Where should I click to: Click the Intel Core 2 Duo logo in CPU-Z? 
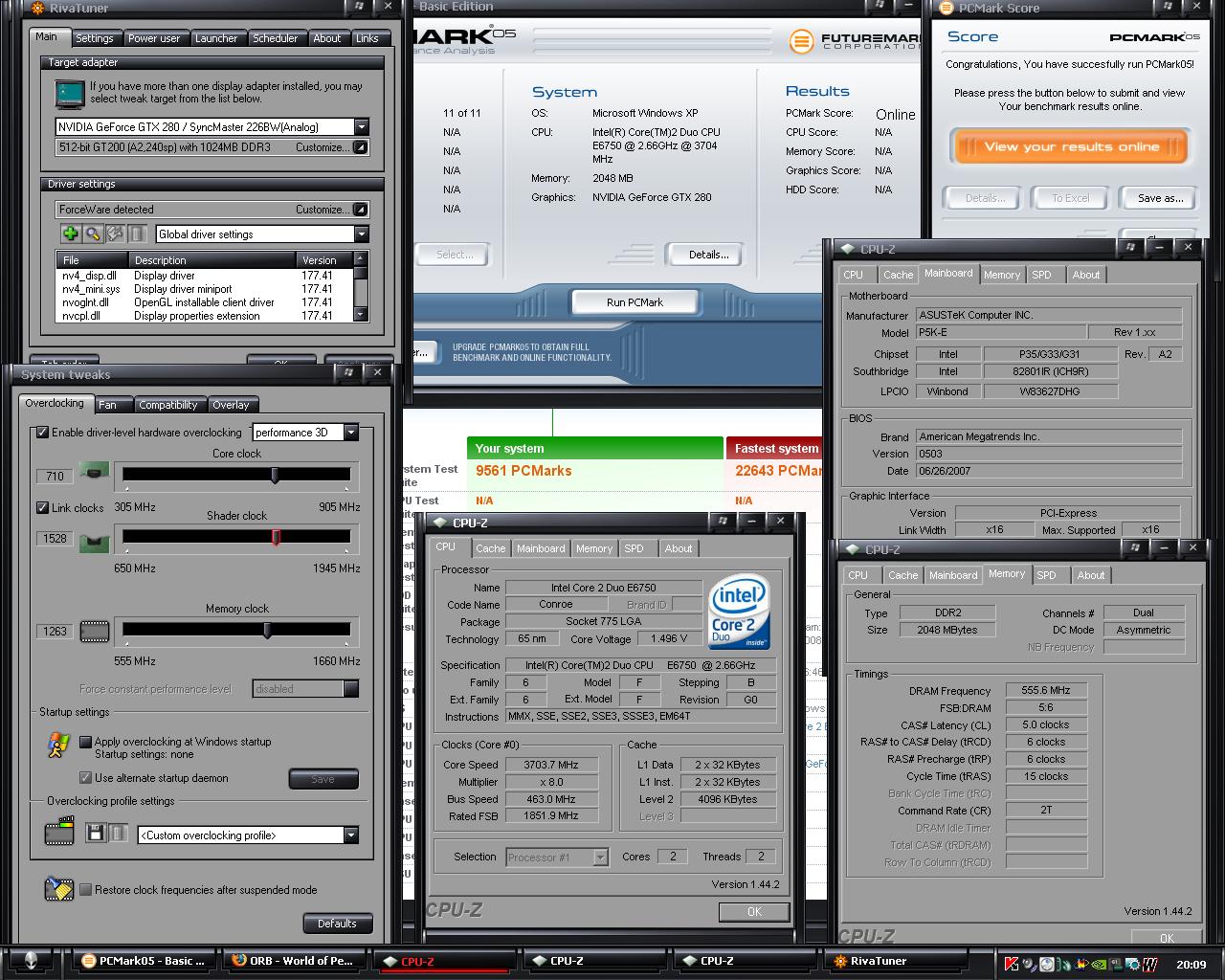coord(739,612)
